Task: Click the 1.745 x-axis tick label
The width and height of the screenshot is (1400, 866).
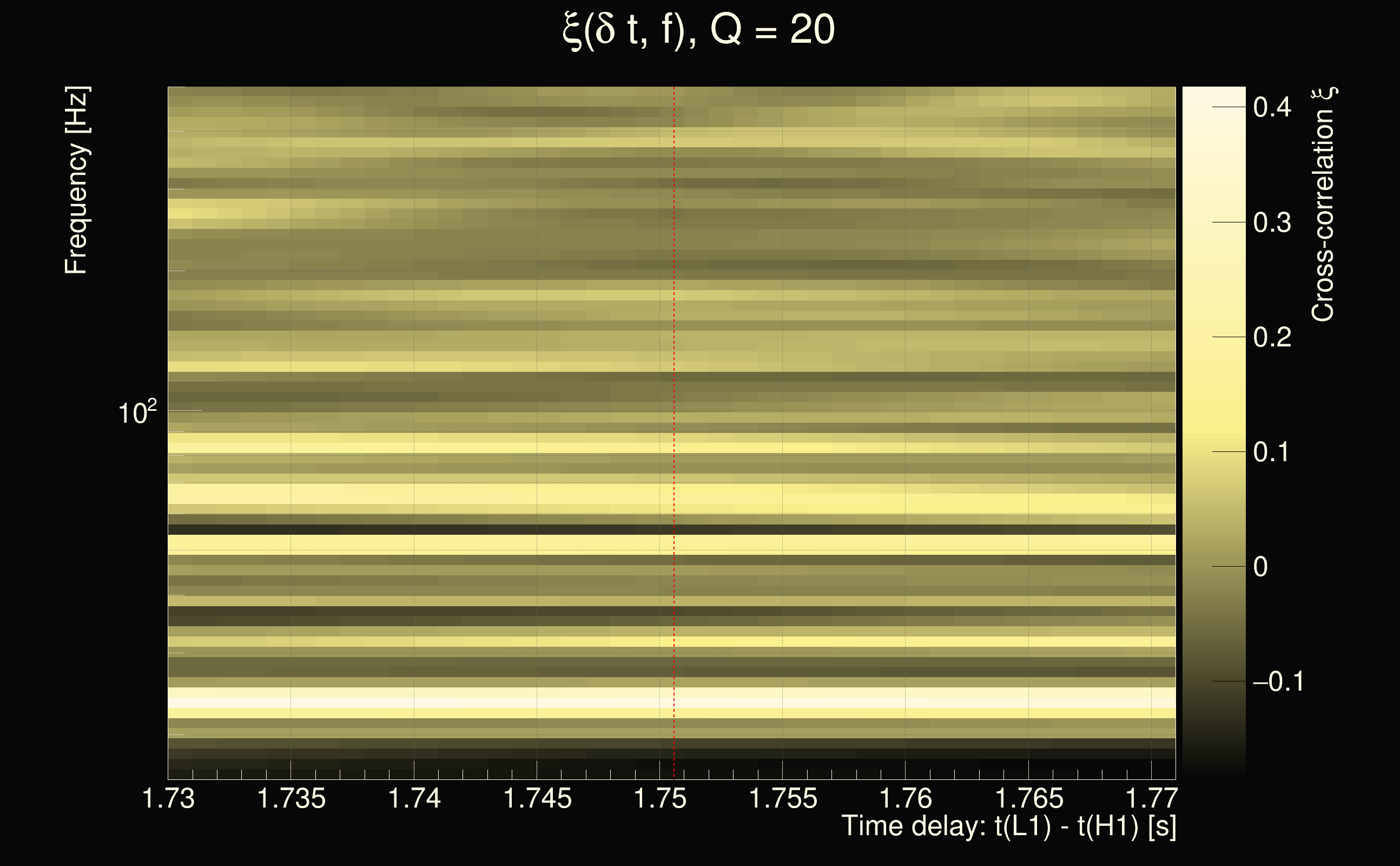Action: coord(537,798)
